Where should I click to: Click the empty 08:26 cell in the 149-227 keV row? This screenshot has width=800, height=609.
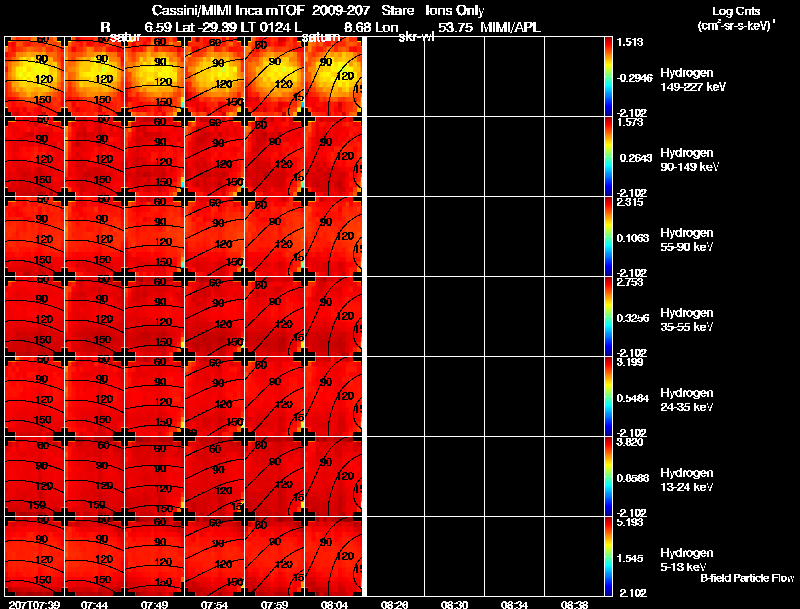[x=395, y=77]
